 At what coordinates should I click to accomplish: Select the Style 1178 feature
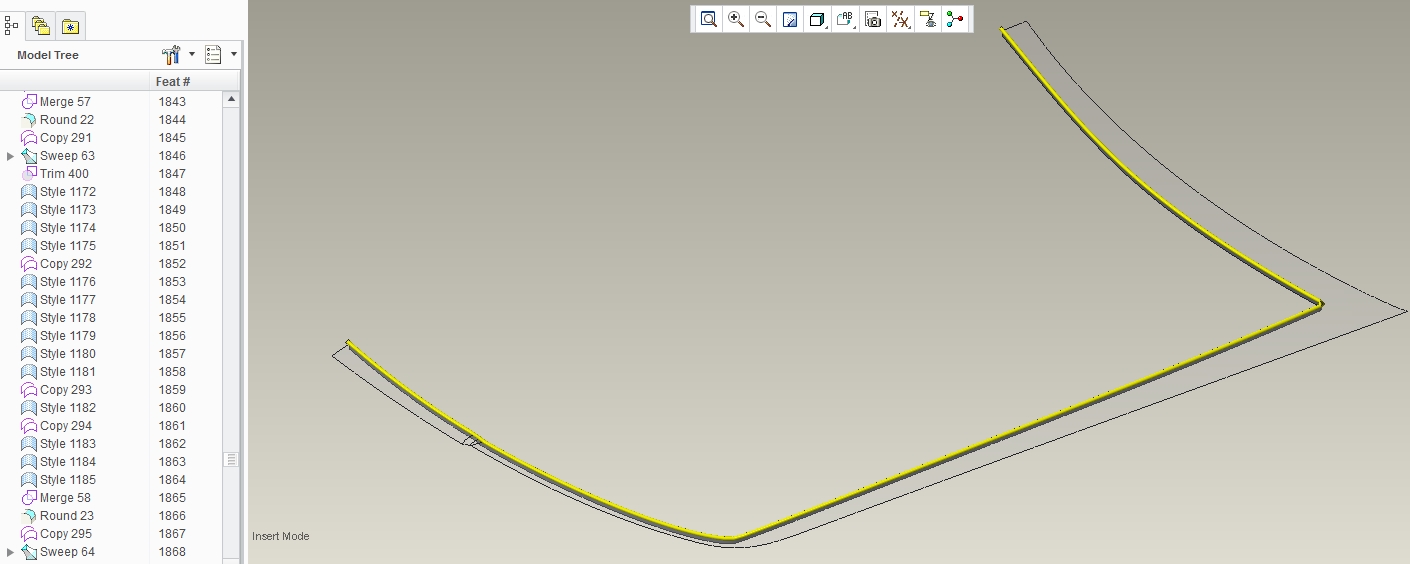59,318
